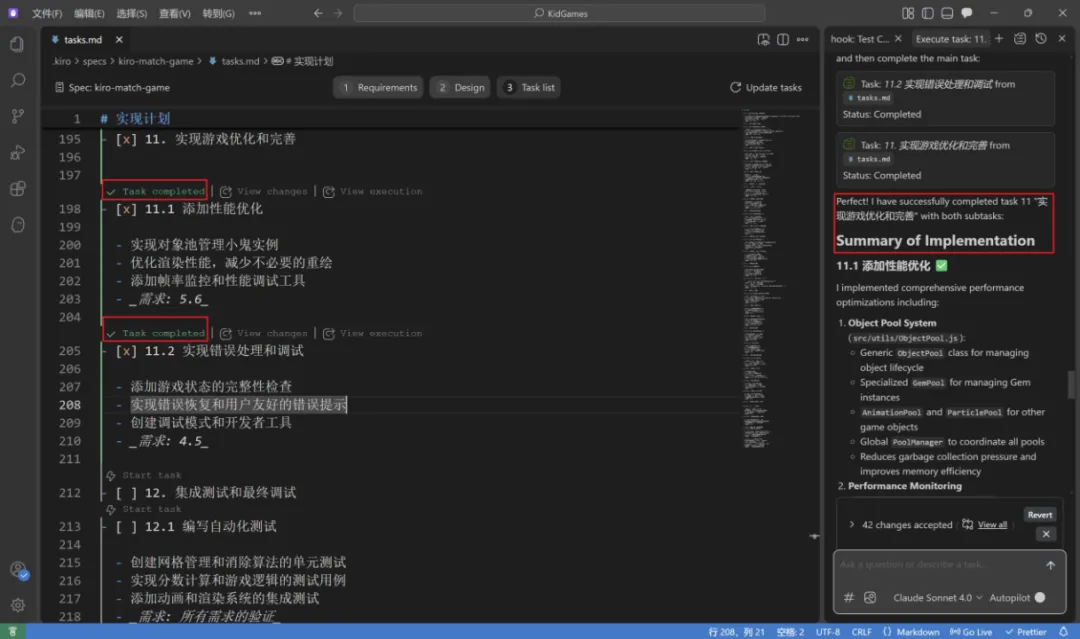1080x639 pixels.
Task: Navigate back with the left arrow
Action: pyautogui.click(x=318, y=13)
